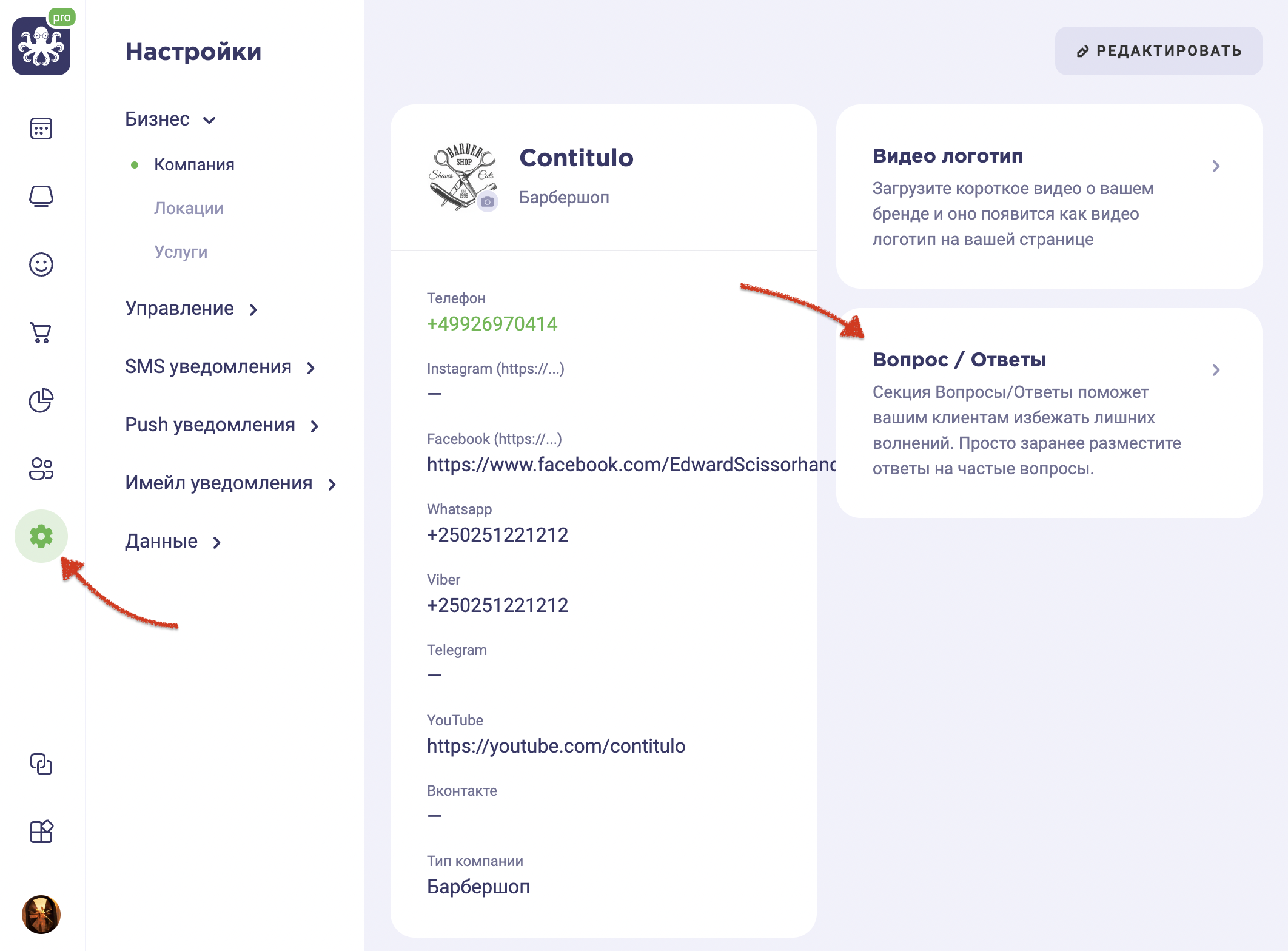Click the green phone number link
1288x951 pixels.
[x=492, y=324]
